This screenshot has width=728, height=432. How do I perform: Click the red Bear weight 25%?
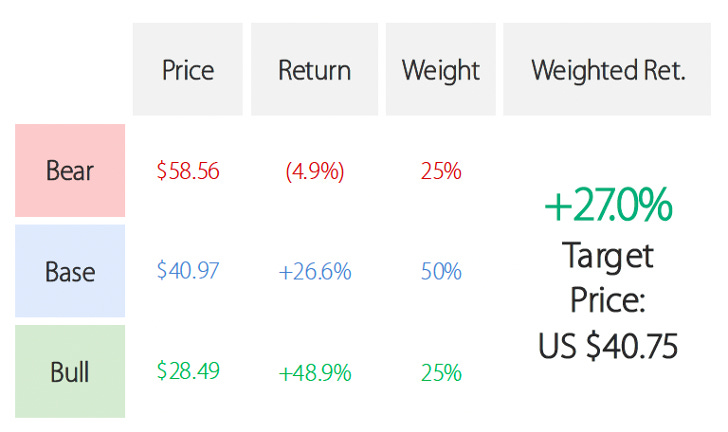click(441, 171)
